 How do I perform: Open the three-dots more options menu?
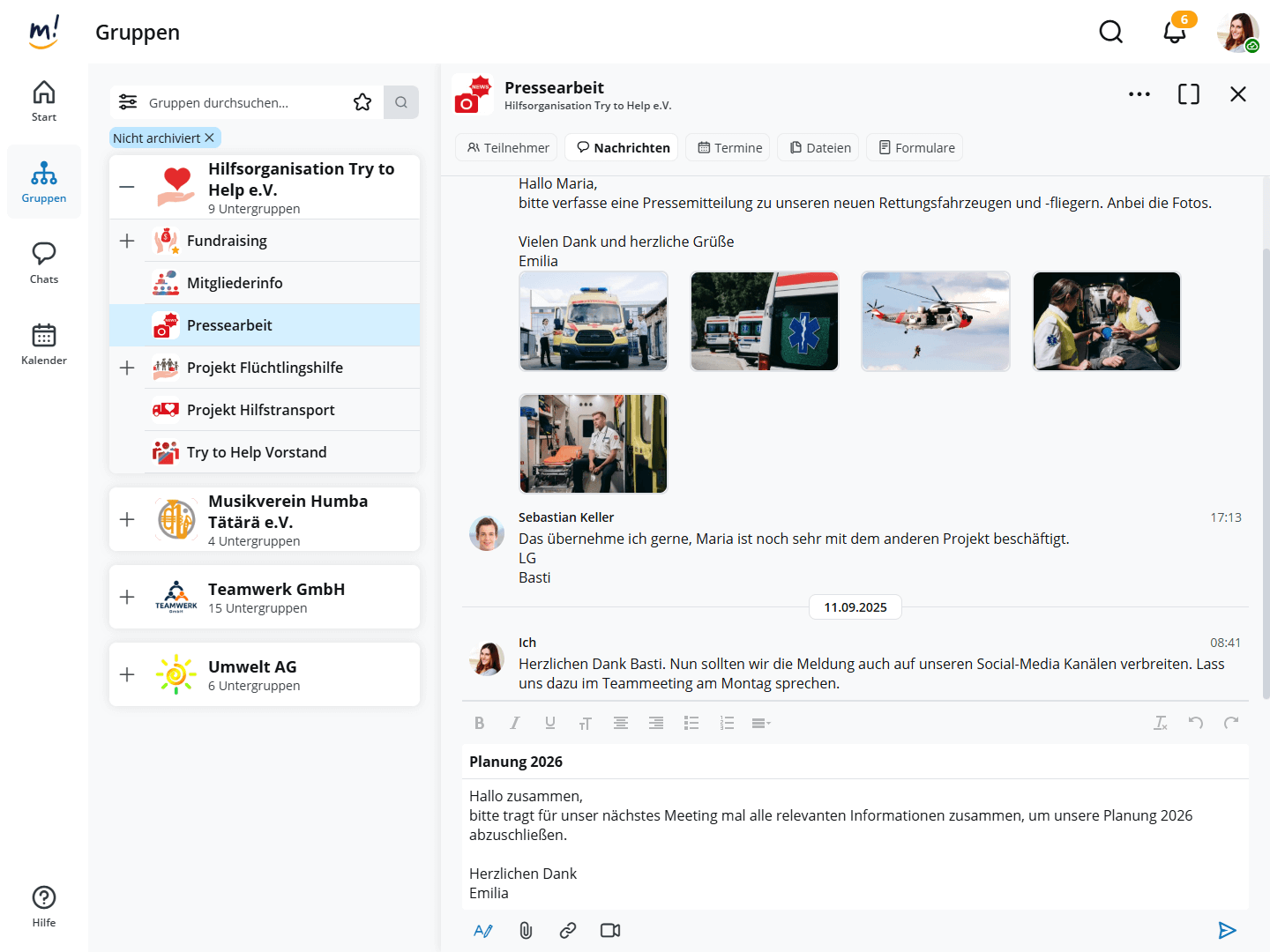tap(1139, 94)
